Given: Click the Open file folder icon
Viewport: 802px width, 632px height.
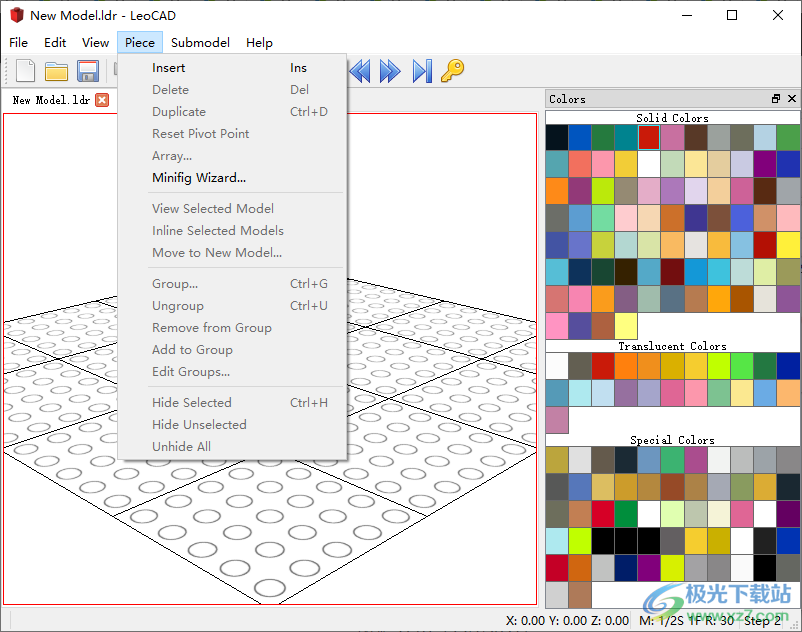Looking at the screenshot, I should 56,71.
